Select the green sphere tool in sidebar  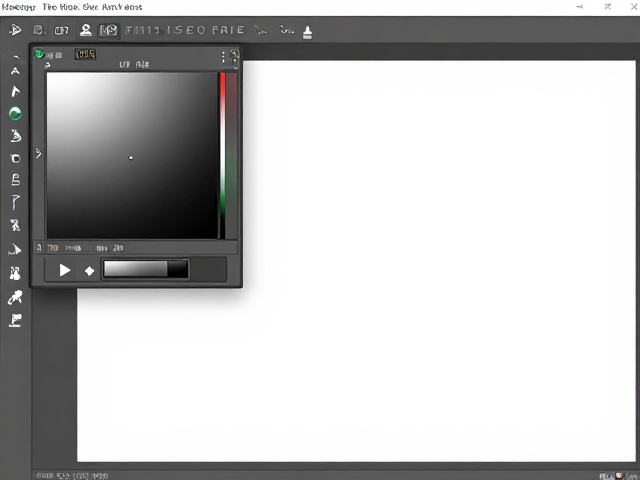[x=15, y=113]
